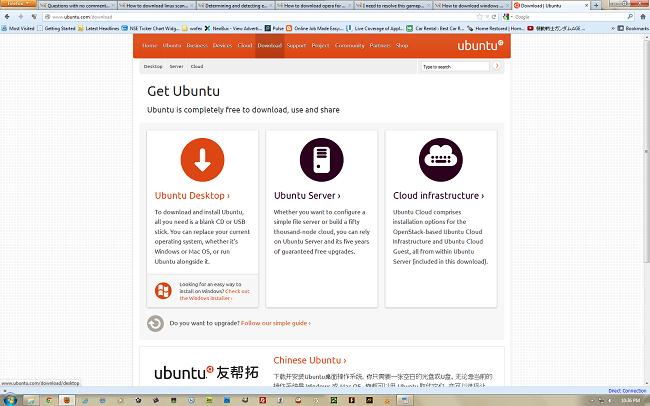Follow the Ubuntu Desktop heading link

pos(192,195)
